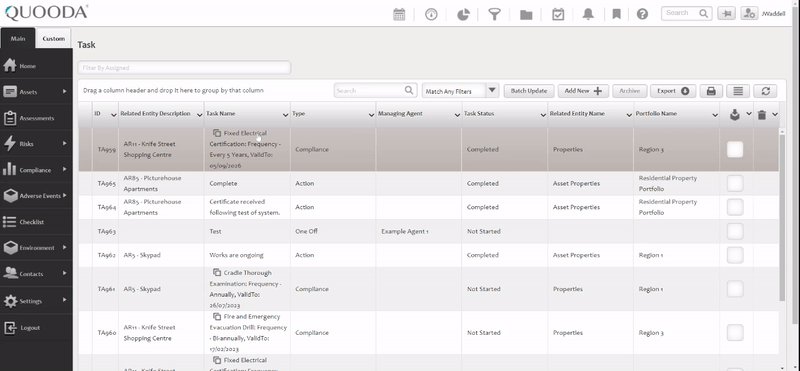800x371 pixels.
Task: Switch to the Main tab
Action: point(18,38)
